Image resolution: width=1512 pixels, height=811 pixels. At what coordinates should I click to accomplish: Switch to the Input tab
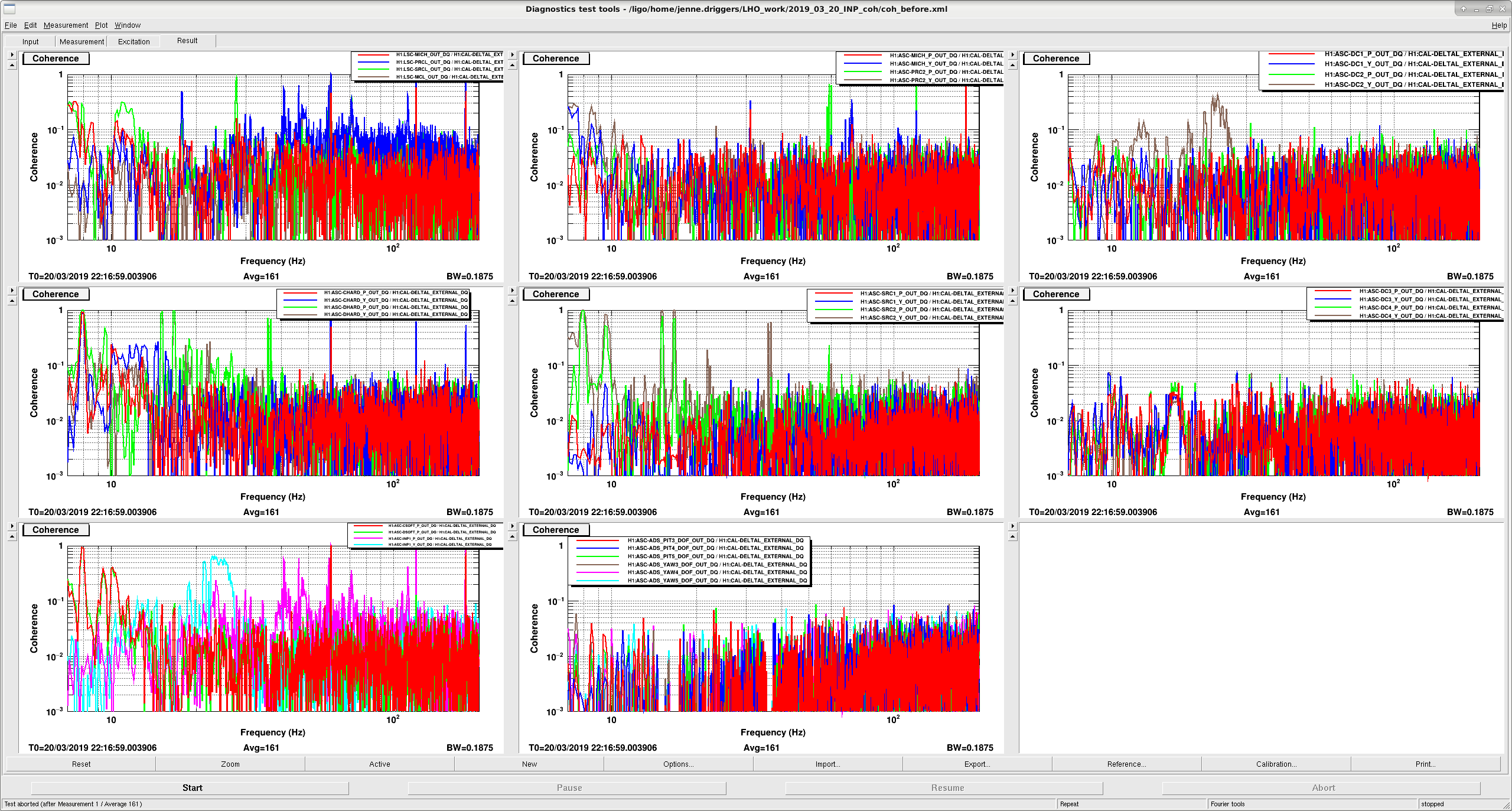pyautogui.click(x=30, y=41)
